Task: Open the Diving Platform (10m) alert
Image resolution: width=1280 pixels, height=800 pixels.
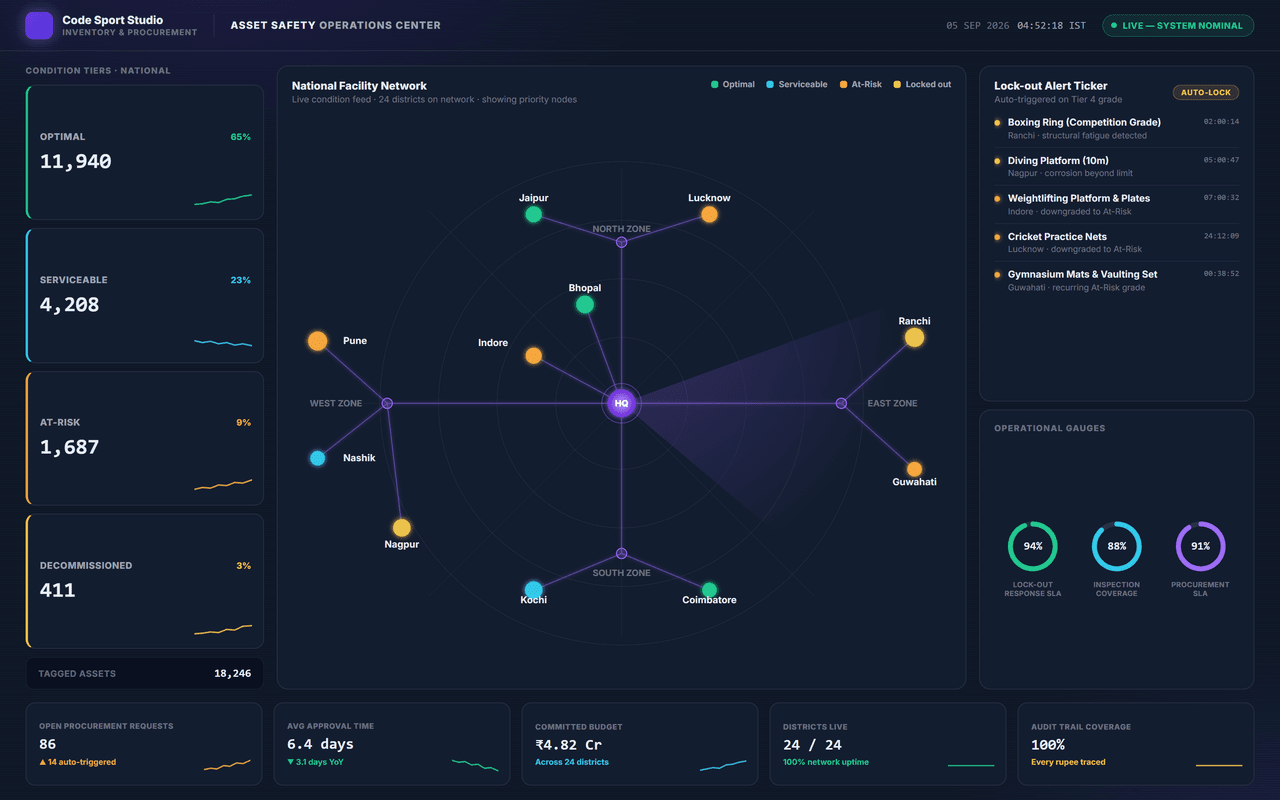Action: [x=1117, y=167]
